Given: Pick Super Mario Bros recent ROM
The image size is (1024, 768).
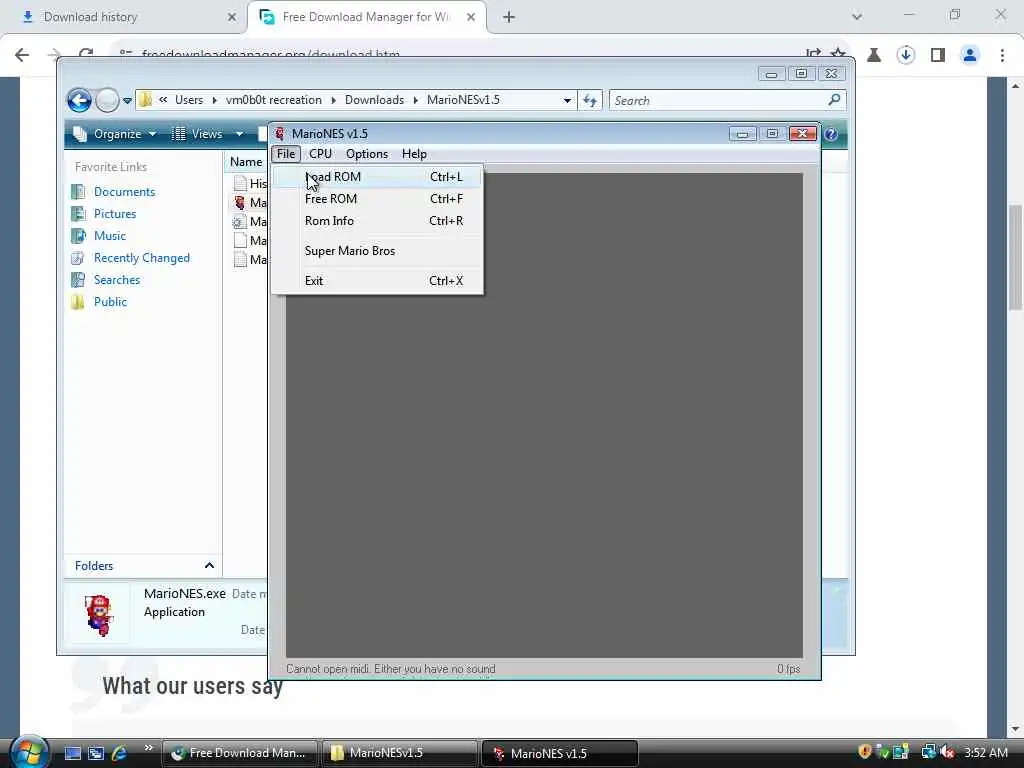Looking at the screenshot, I should (x=377, y=251).
